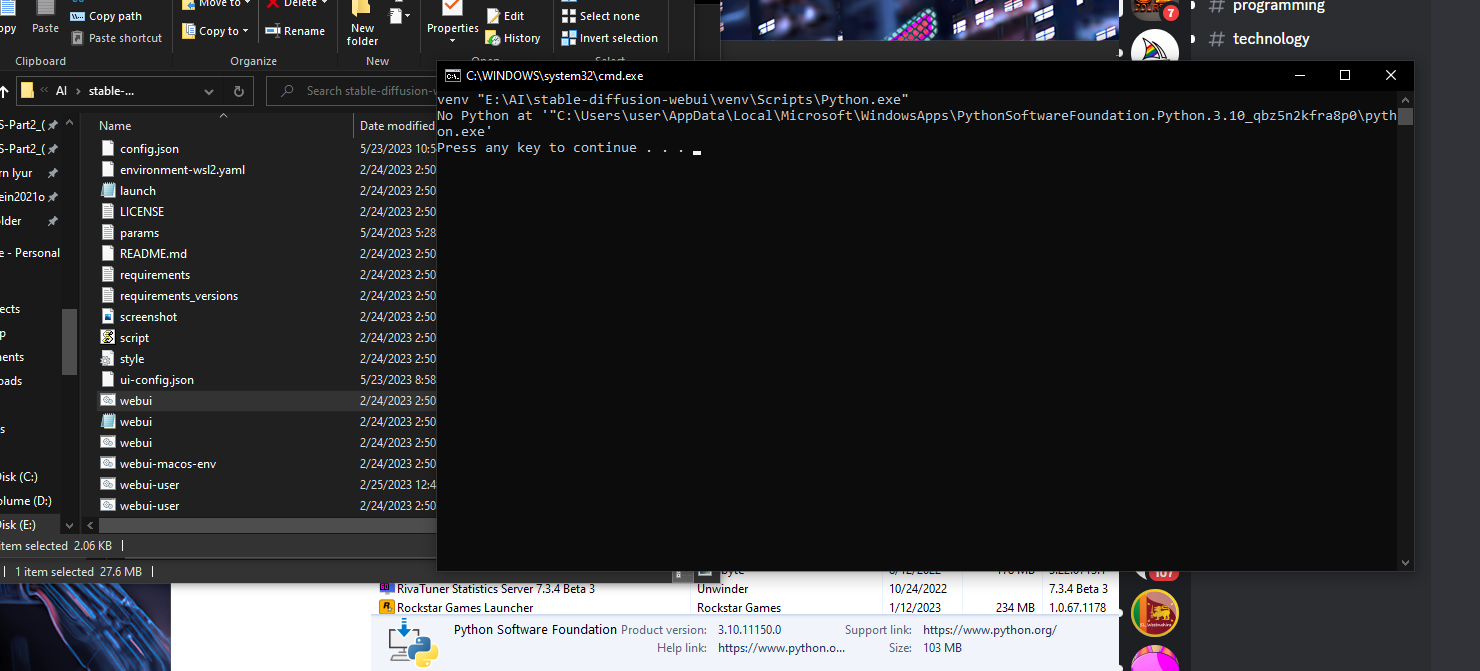
Task: Sort files by the Date modified header
Action: pos(397,126)
